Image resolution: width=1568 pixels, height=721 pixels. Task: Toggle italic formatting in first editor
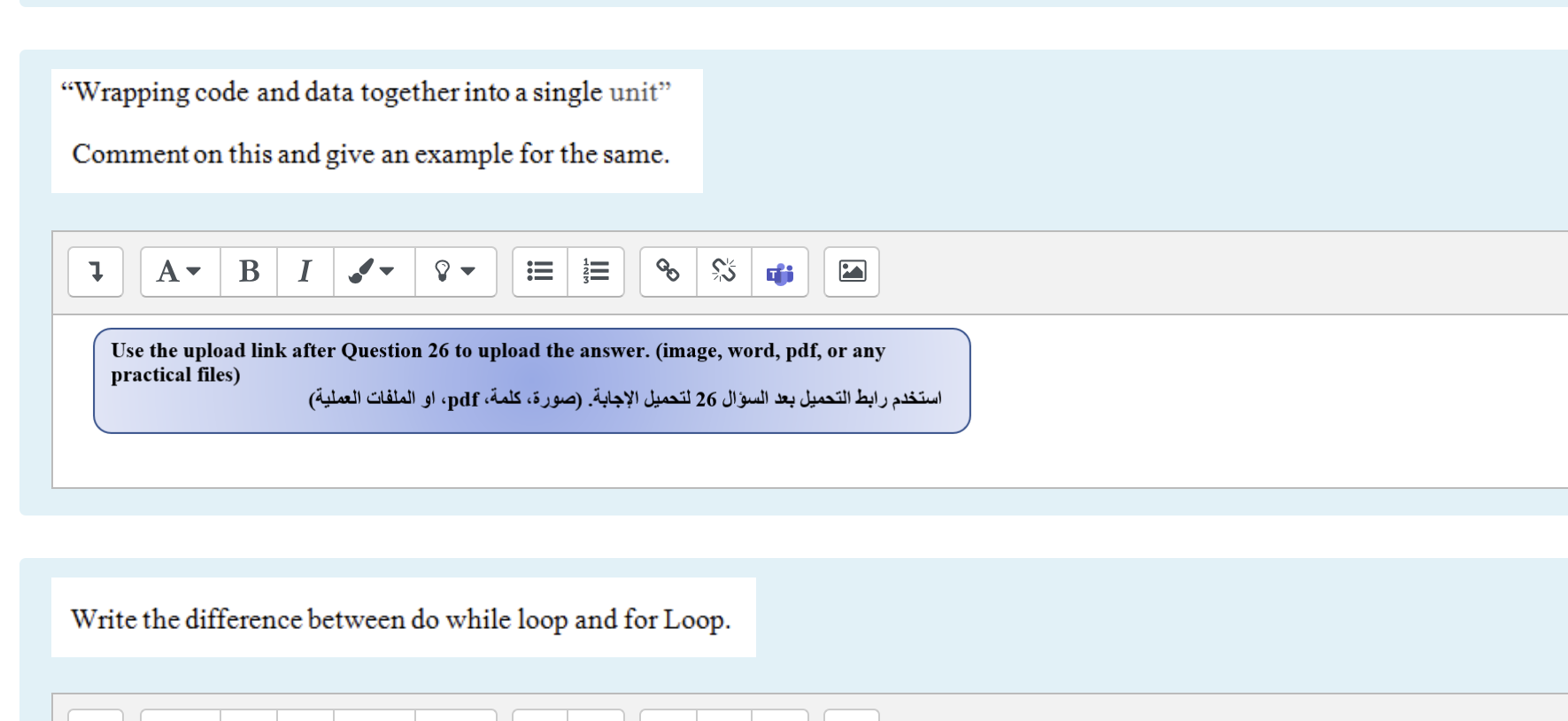pos(305,272)
